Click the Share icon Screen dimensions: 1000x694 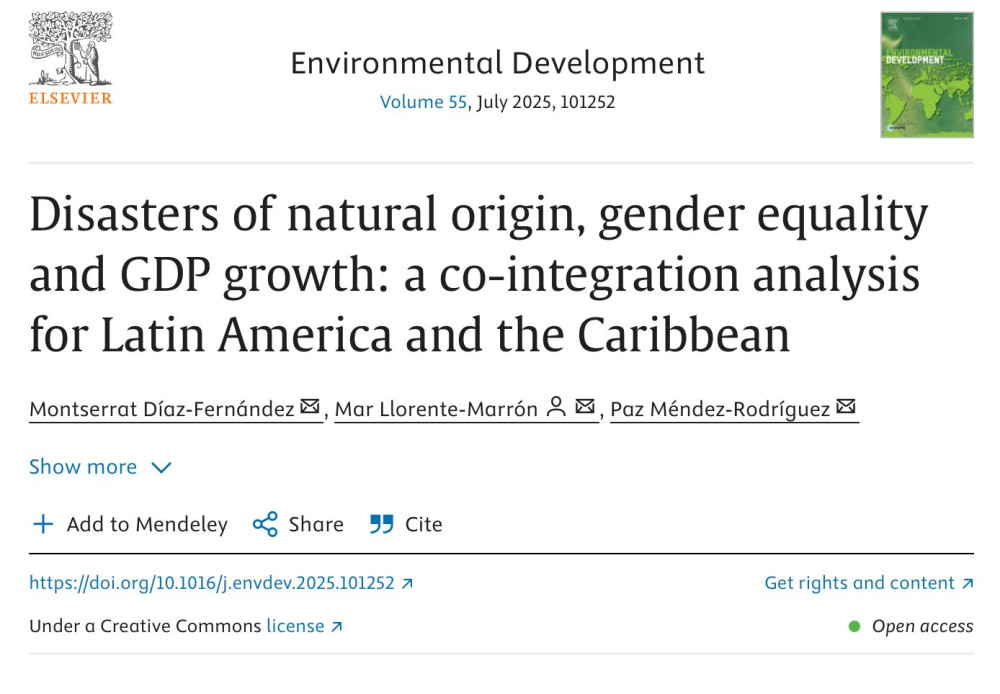click(264, 524)
